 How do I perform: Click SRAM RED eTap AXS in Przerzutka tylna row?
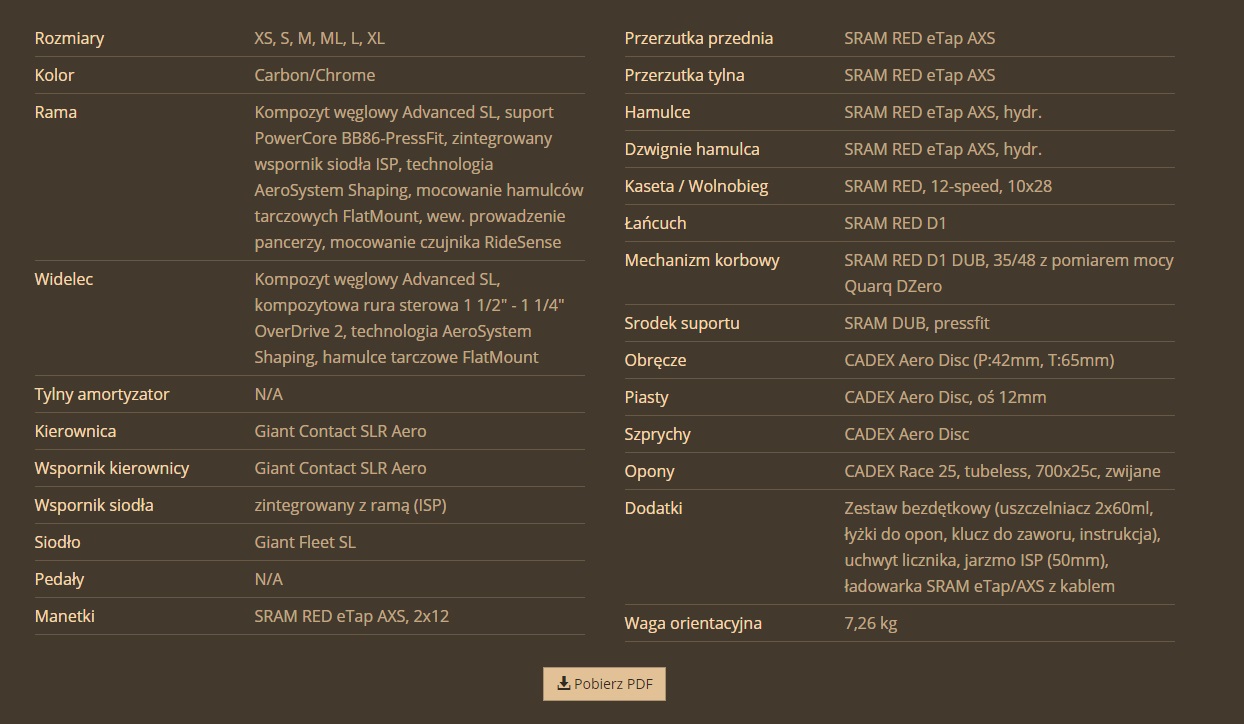pyautogui.click(x=920, y=75)
